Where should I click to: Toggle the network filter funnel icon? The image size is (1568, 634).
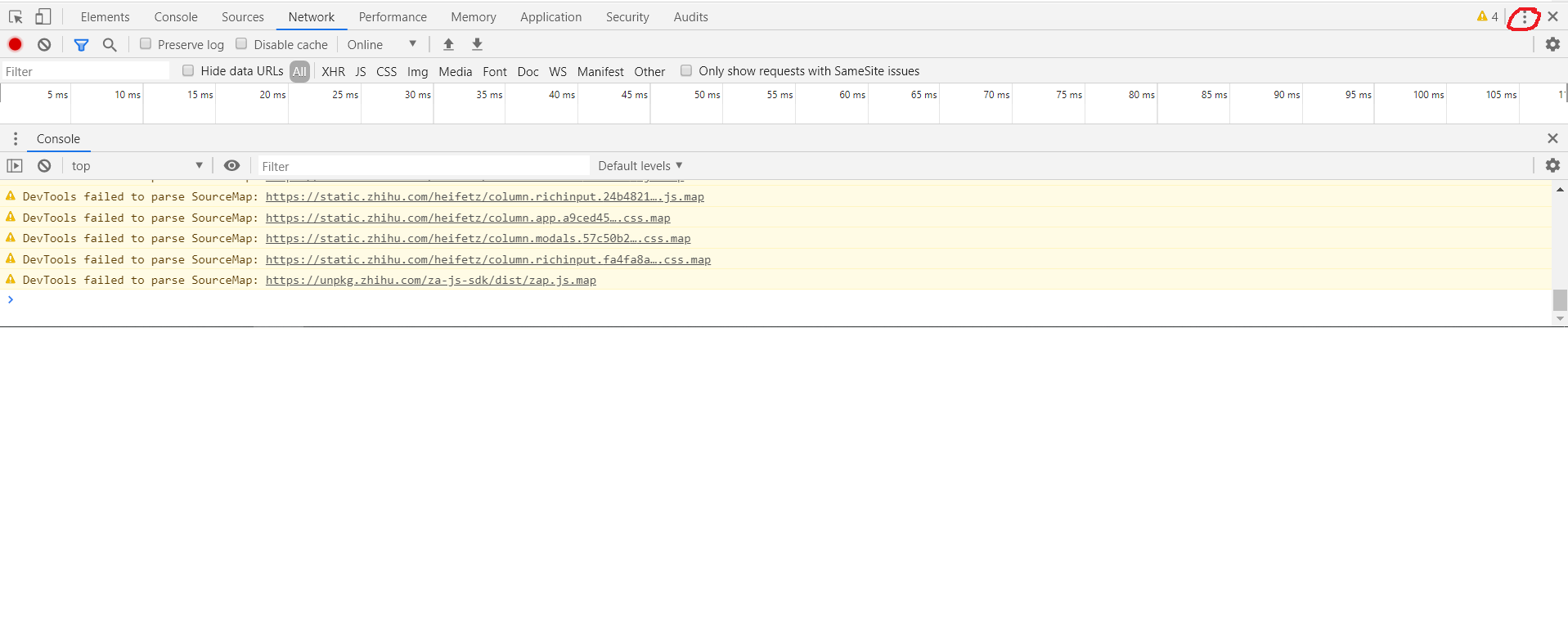coord(81,44)
